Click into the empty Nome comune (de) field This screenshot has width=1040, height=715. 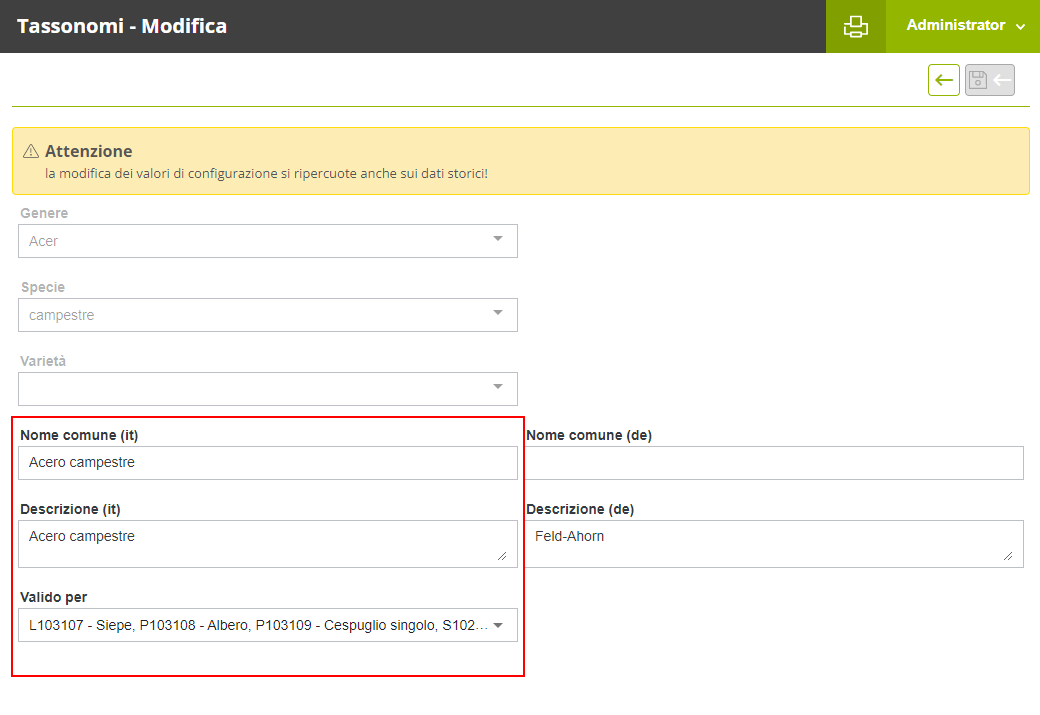(x=774, y=463)
